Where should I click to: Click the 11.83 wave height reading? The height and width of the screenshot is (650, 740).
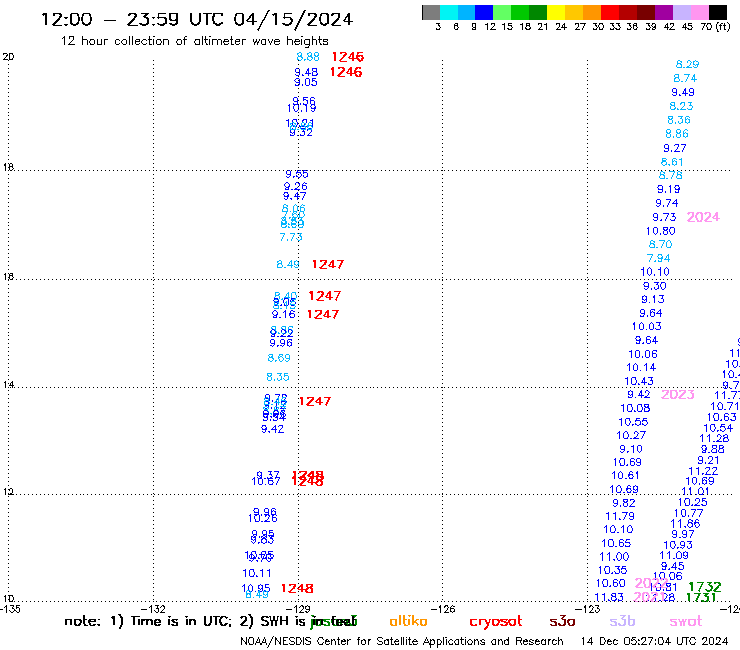pyautogui.click(x=609, y=598)
